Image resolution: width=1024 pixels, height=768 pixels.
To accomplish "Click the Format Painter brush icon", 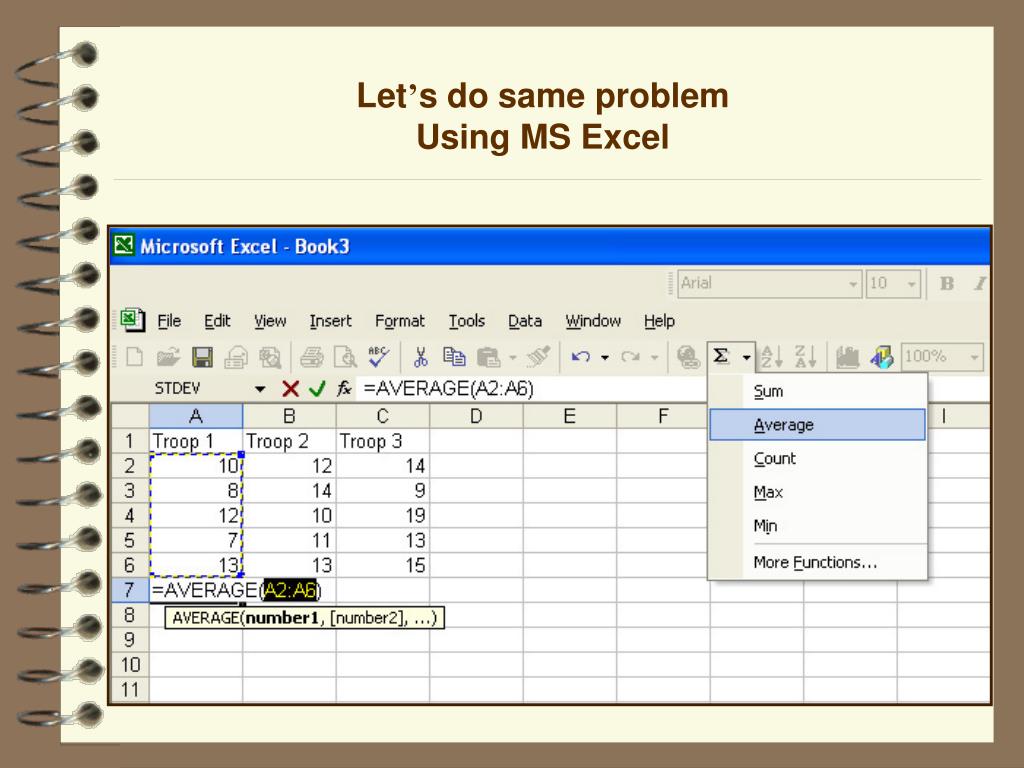I will click(539, 357).
